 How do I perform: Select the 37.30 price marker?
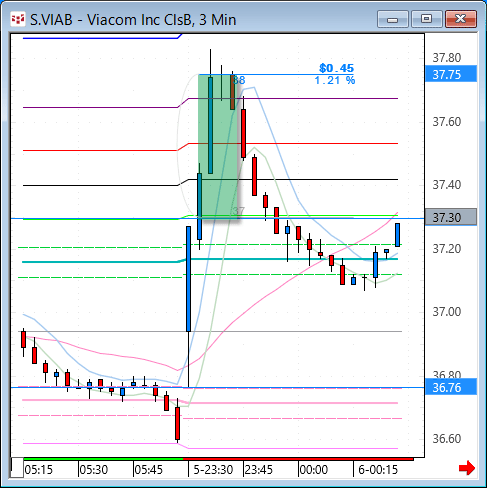coord(451,217)
